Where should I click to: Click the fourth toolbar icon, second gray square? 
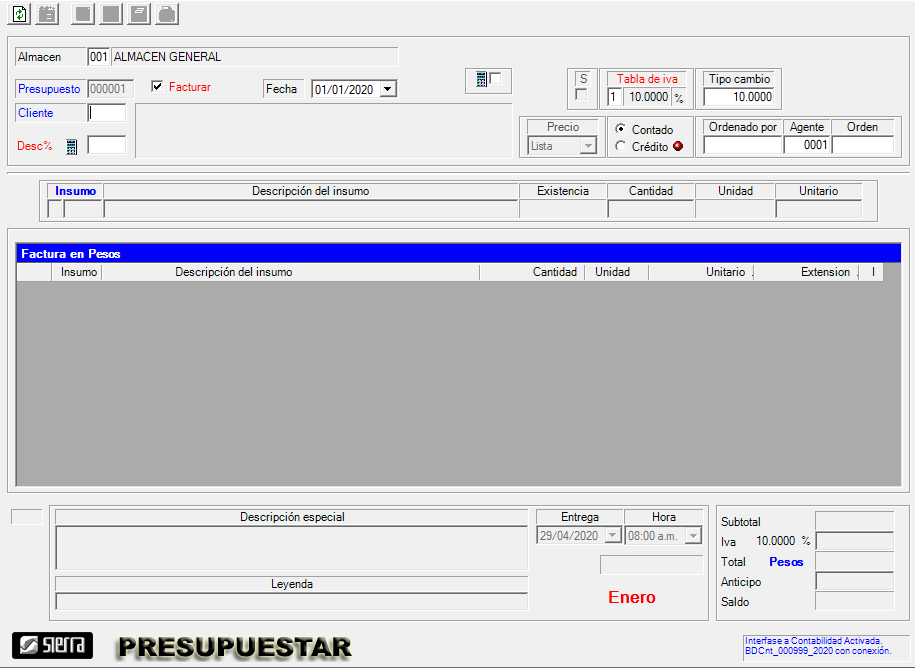(x=112, y=14)
